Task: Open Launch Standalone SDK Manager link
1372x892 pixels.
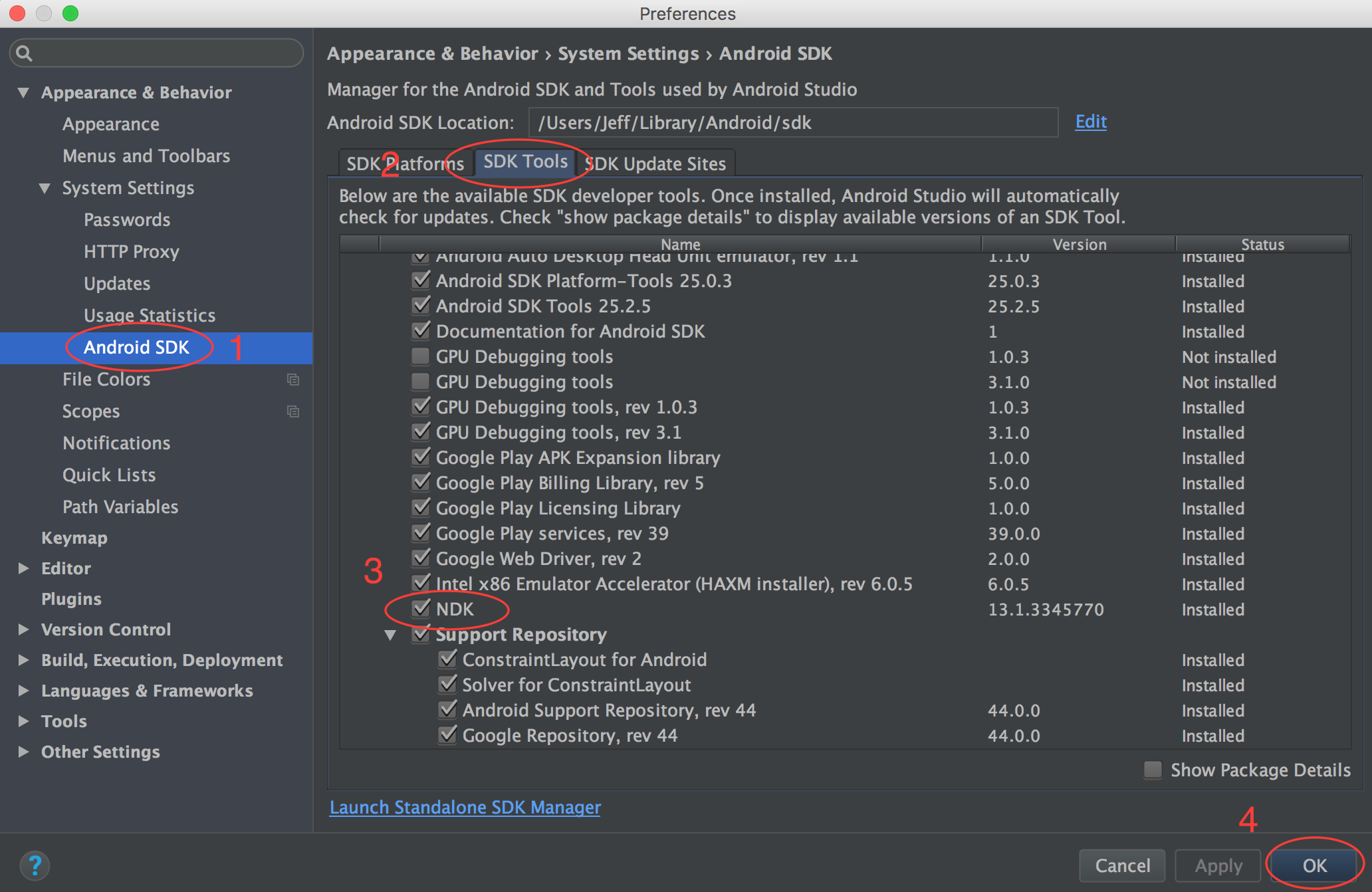Action: [465, 807]
